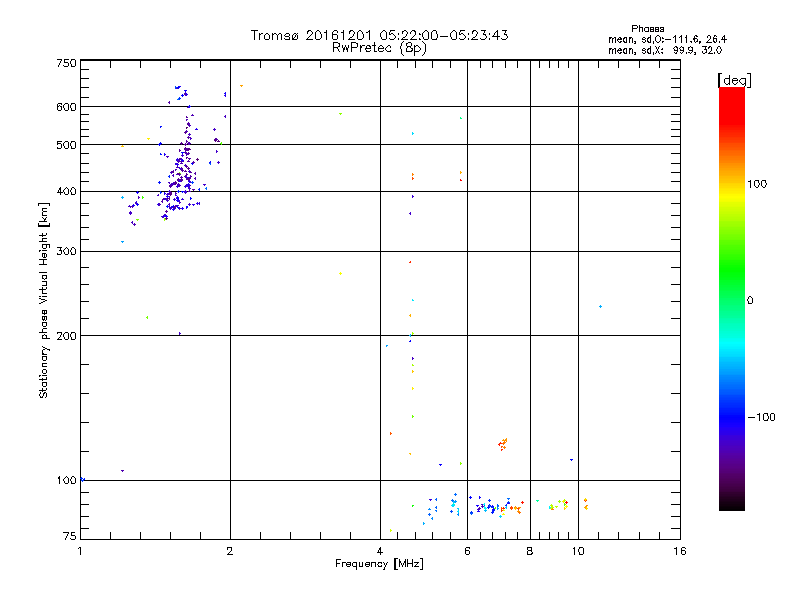Viewport: 800px width, 600px height.
Task: Click the y-axis '100' tick label
Action: coord(66,481)
